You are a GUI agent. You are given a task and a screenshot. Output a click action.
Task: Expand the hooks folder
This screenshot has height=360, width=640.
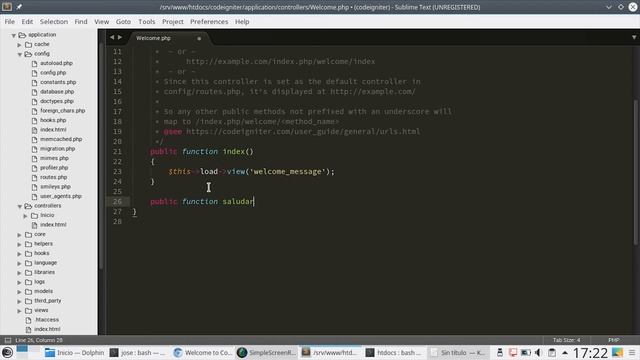click(20, 254)
